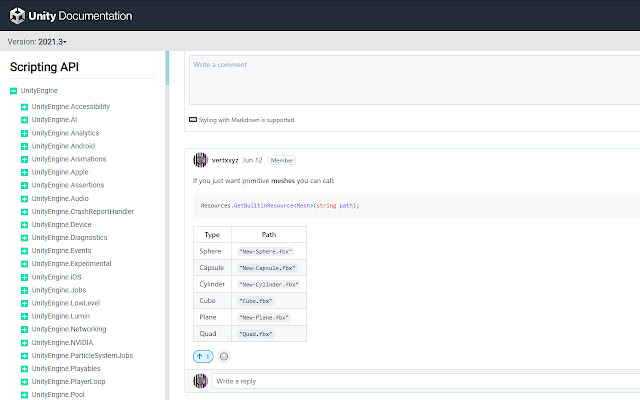This screenshot has height=400, width=640.
Task: Add an emoji reaction to comment
Action: pyautogui.click(x=224, y=356)
